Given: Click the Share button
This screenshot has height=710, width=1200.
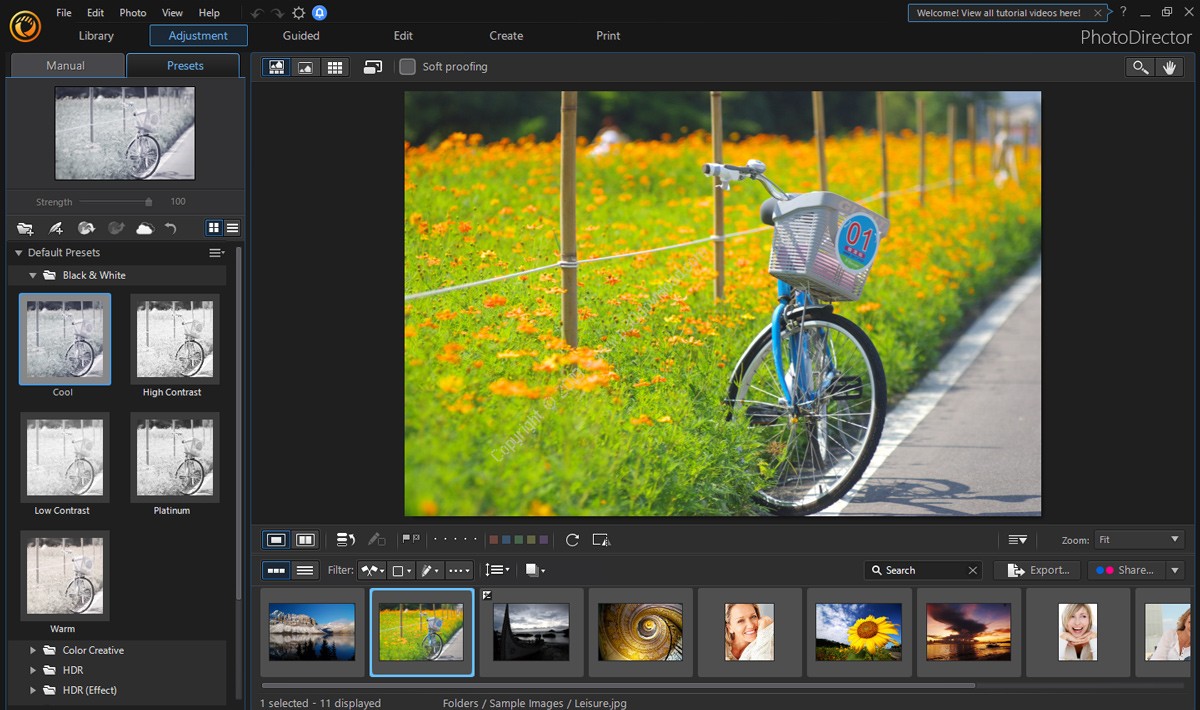Looking at the screenshot, I should pos(1128,570).
